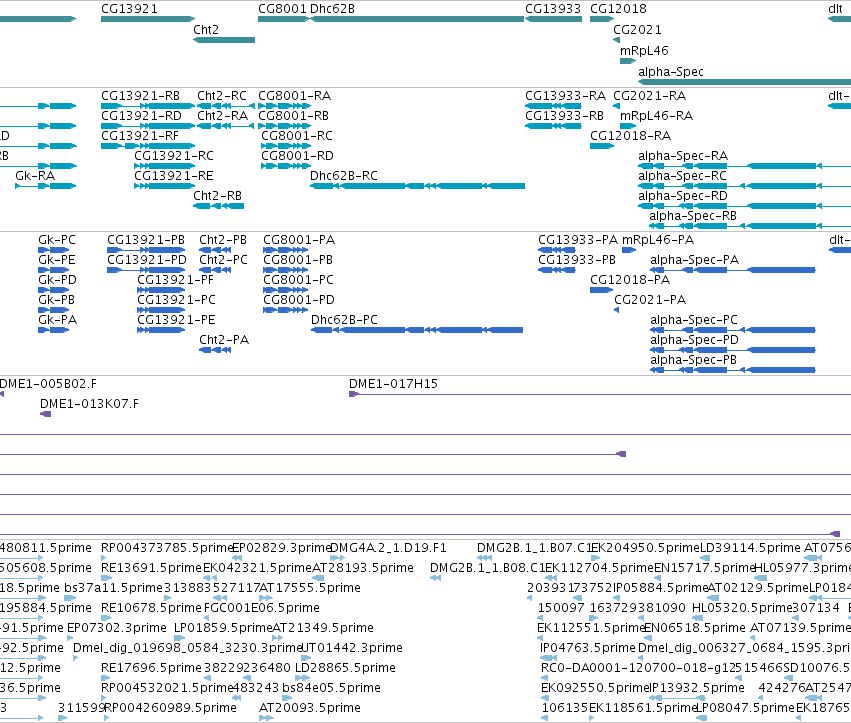
Task: Open the "Cht2-RA" transcript label
Action: pos(223,116)
